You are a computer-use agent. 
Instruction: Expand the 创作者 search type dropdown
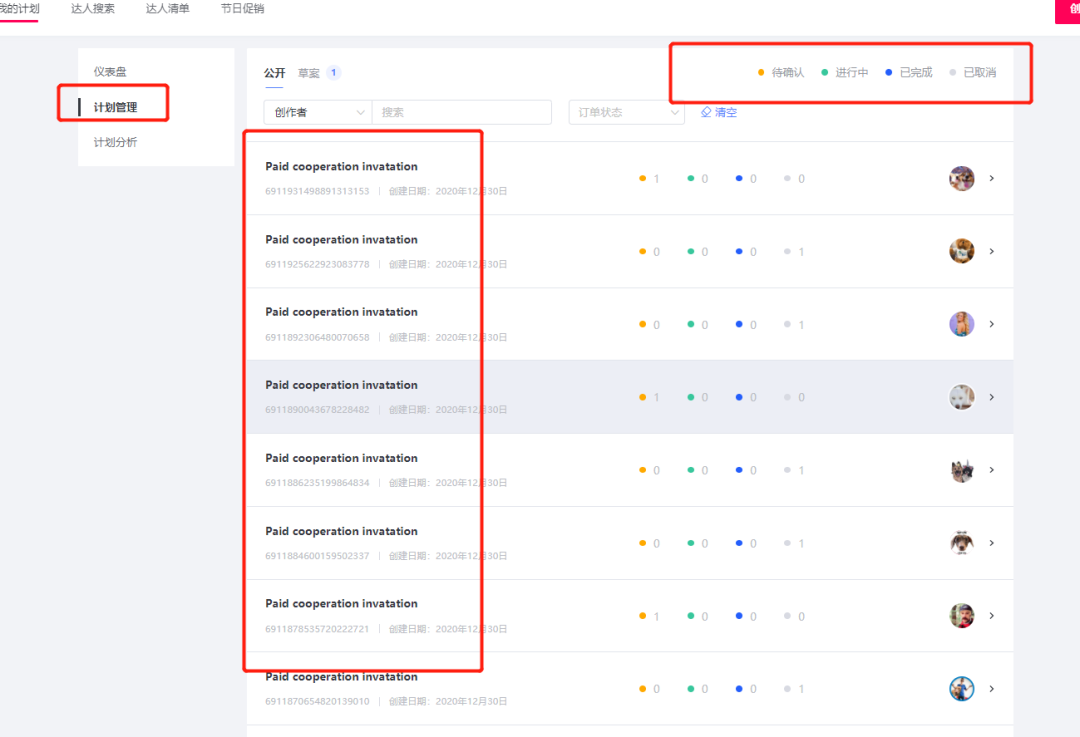tap(318, 113)
